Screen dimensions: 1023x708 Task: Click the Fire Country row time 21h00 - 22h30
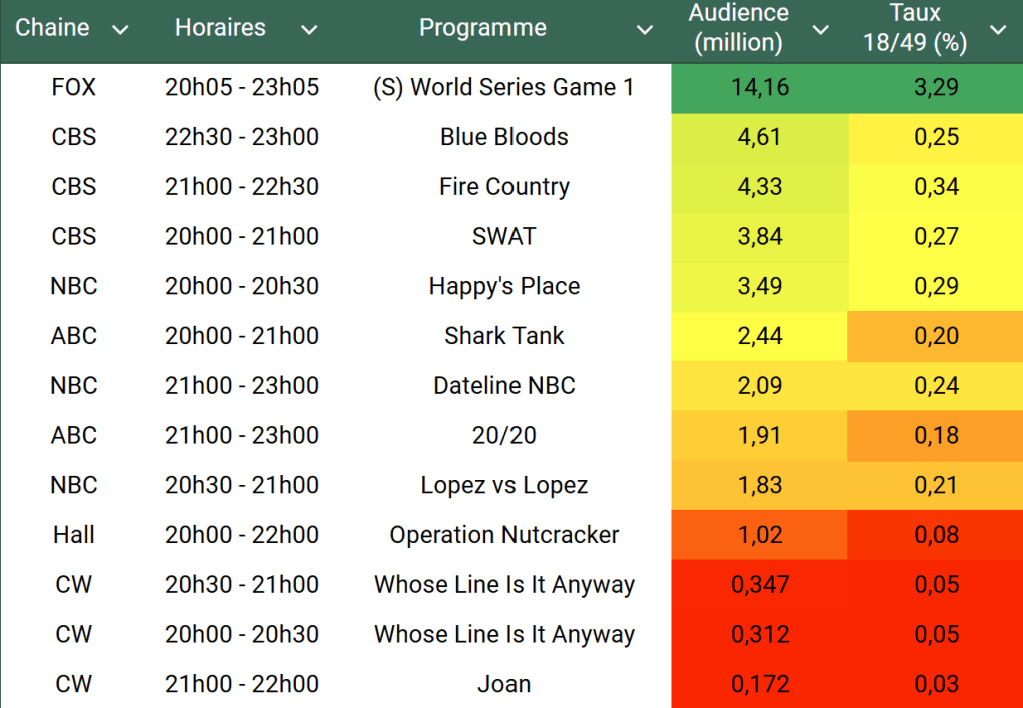click(x=242, y=187)
